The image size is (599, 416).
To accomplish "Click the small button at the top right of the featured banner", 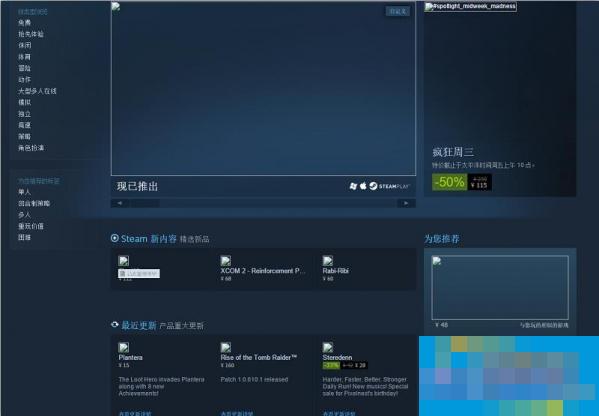I will (398, 11).
